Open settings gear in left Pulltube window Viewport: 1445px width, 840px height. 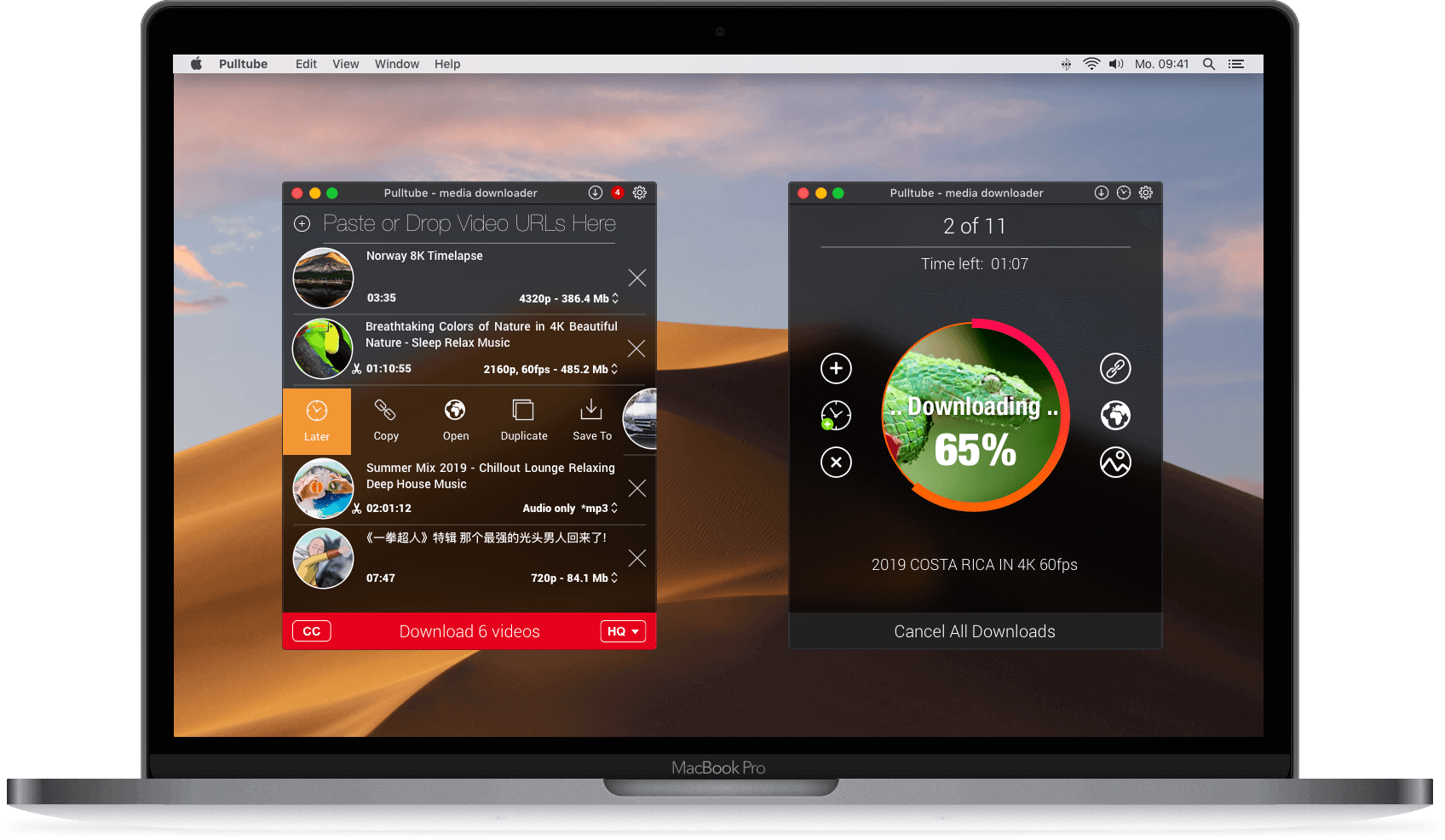click(640, 193)
